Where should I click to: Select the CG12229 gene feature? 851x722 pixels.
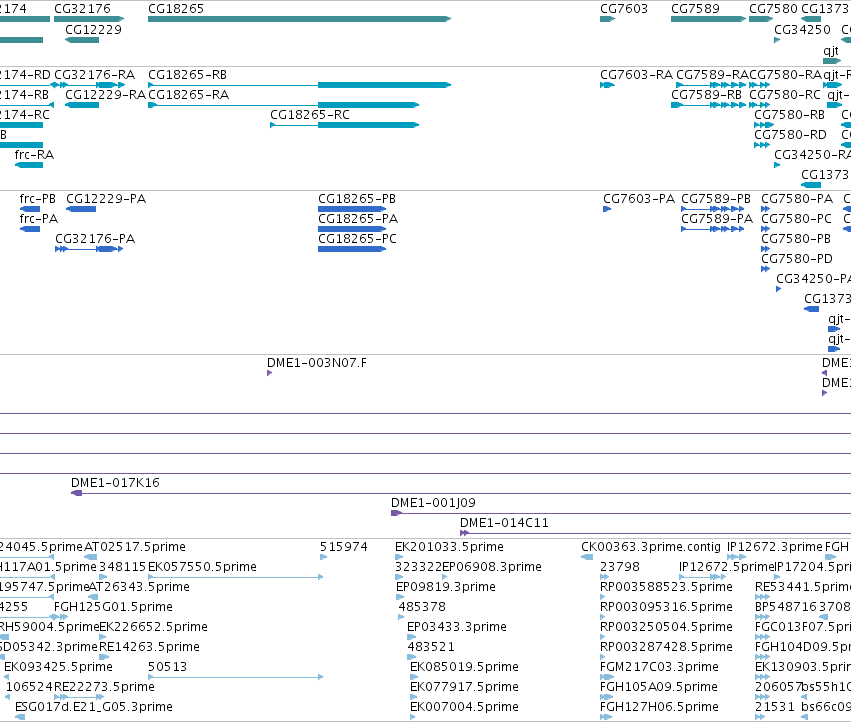tap(82, 40)
